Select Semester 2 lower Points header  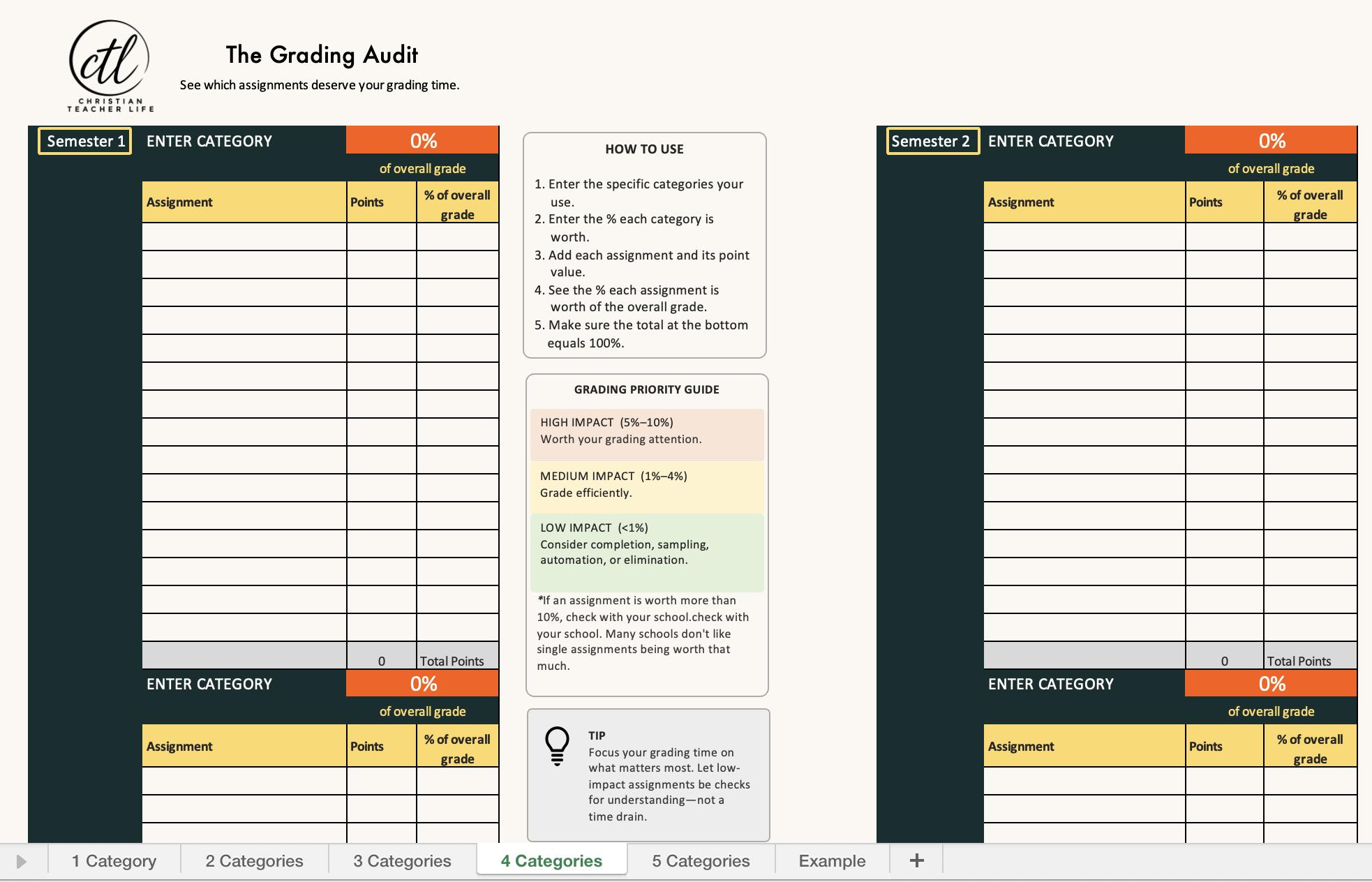click(1225, 747)
